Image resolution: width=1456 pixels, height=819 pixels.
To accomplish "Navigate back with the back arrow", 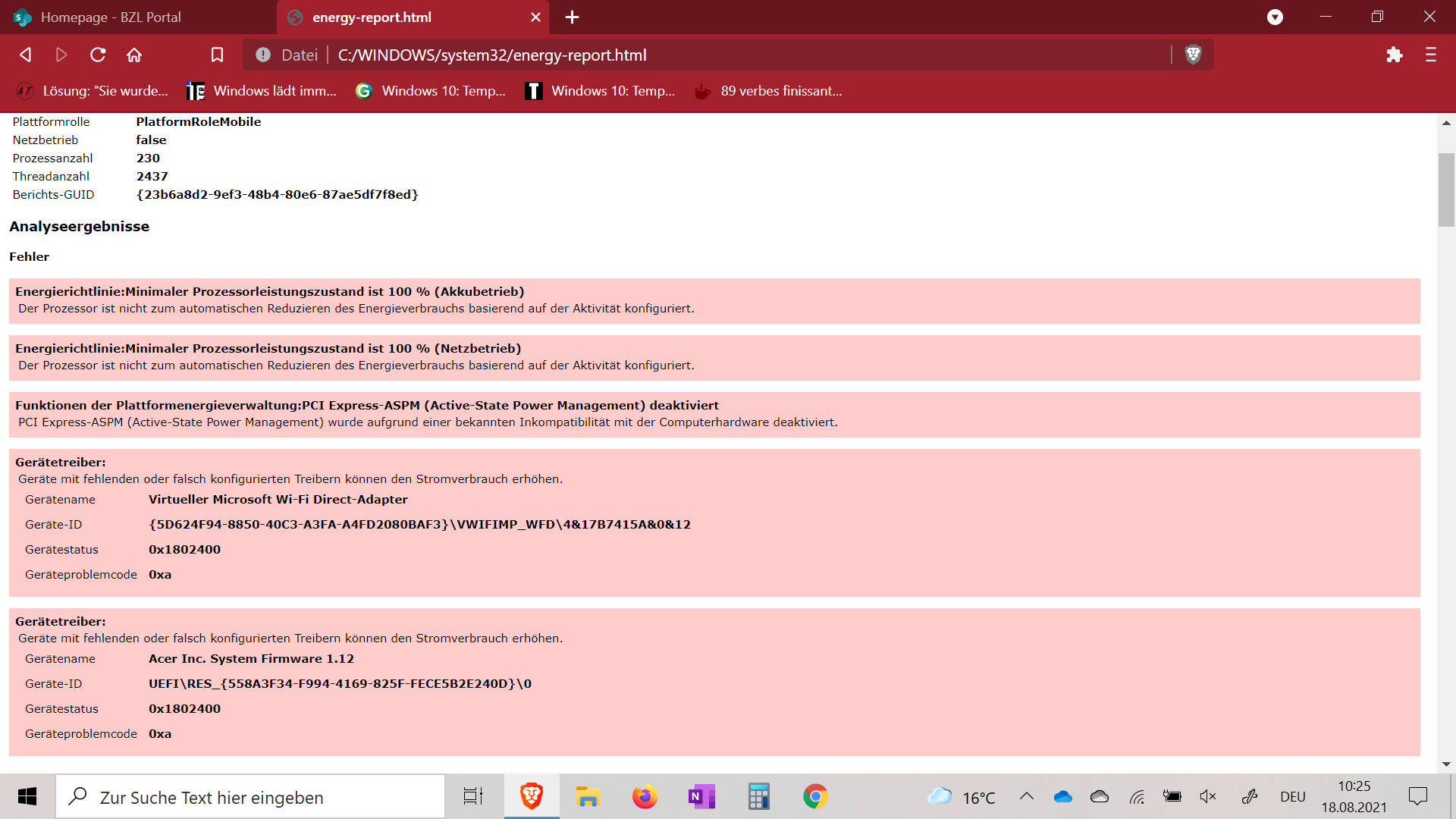I will coord(26,55).
